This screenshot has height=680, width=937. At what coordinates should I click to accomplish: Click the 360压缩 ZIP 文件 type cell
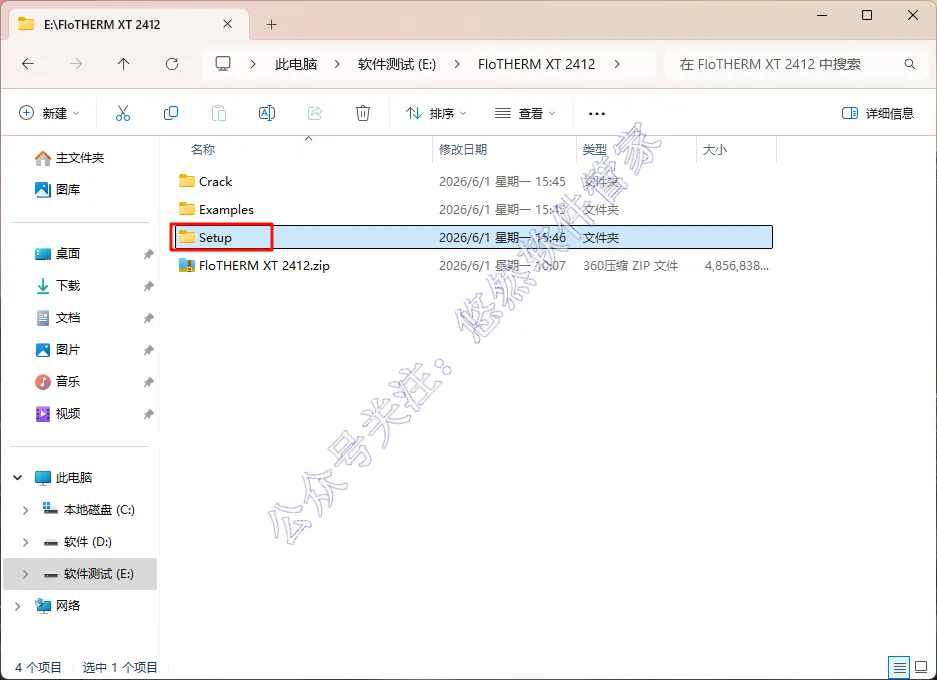coord(630,265)
